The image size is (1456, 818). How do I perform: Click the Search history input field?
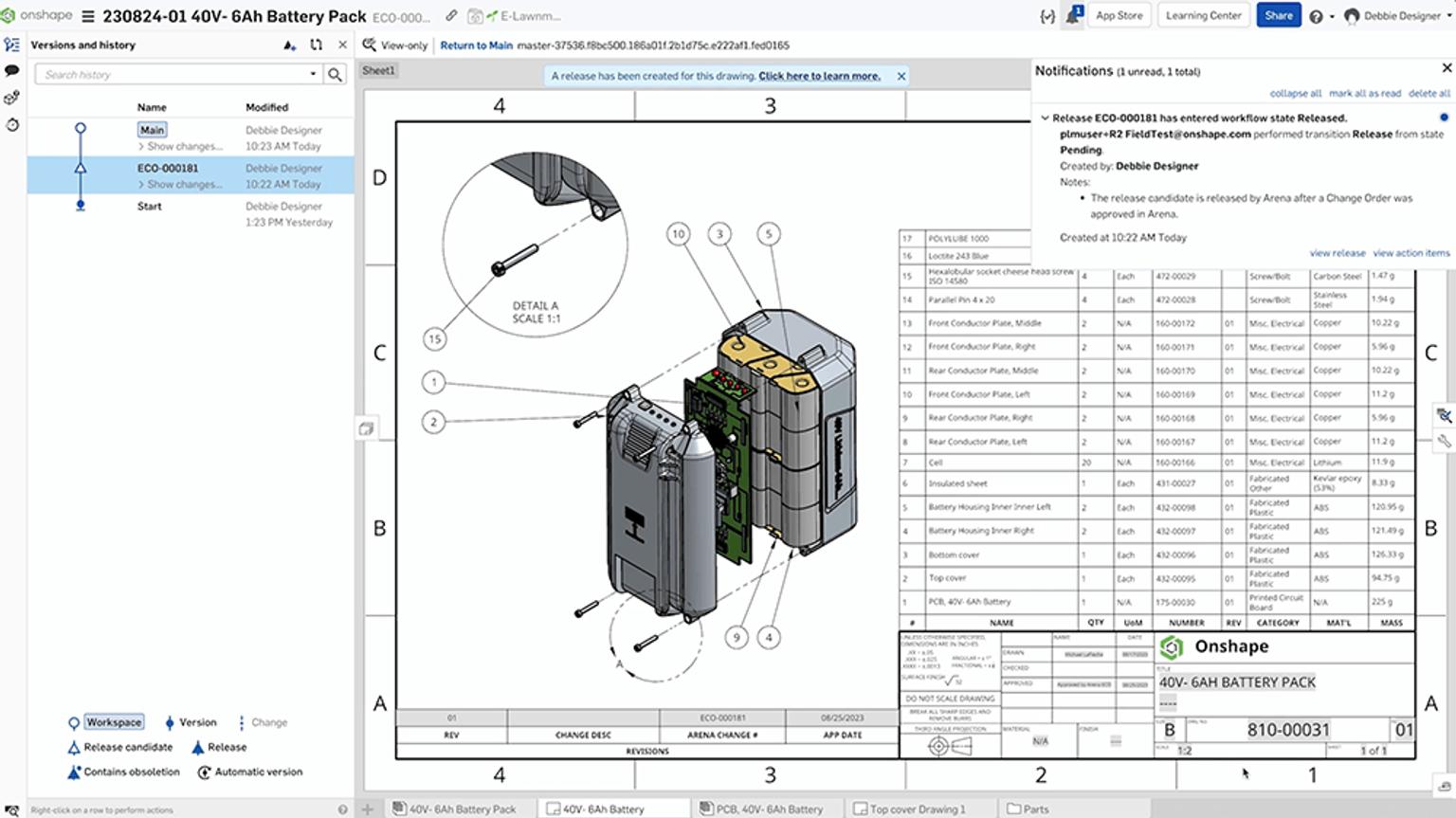point(171,74)
